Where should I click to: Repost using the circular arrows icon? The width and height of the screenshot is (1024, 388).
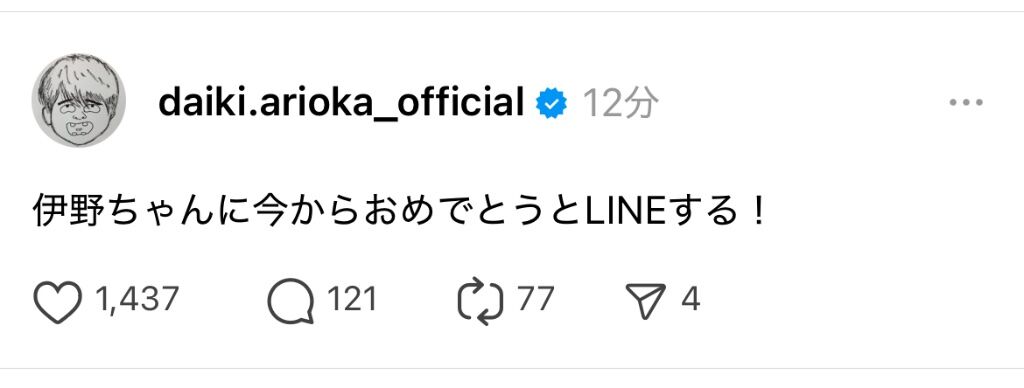(x=481, y=301)
